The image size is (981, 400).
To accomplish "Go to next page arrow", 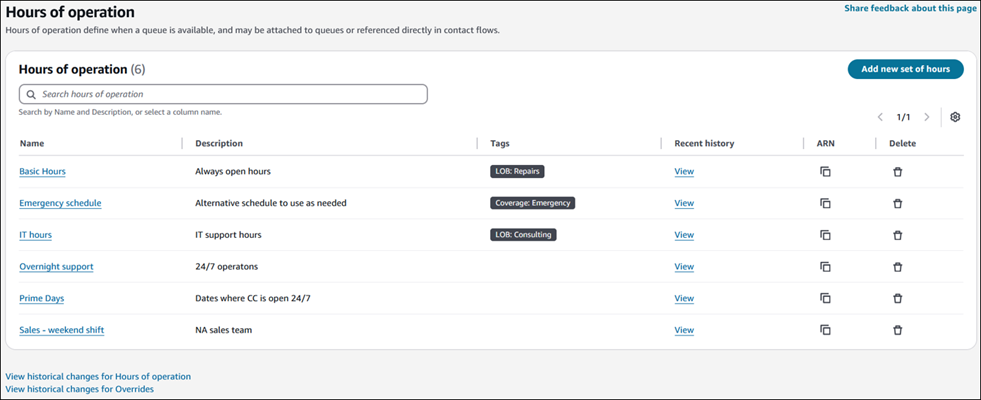I will point(927,117).
